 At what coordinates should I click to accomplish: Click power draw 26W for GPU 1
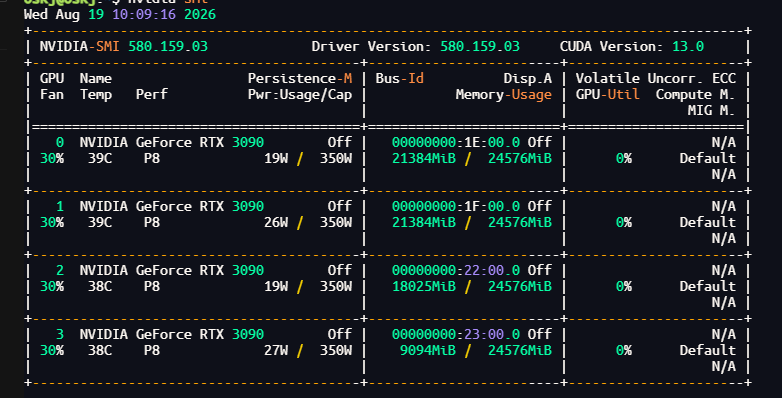point(276,222)
